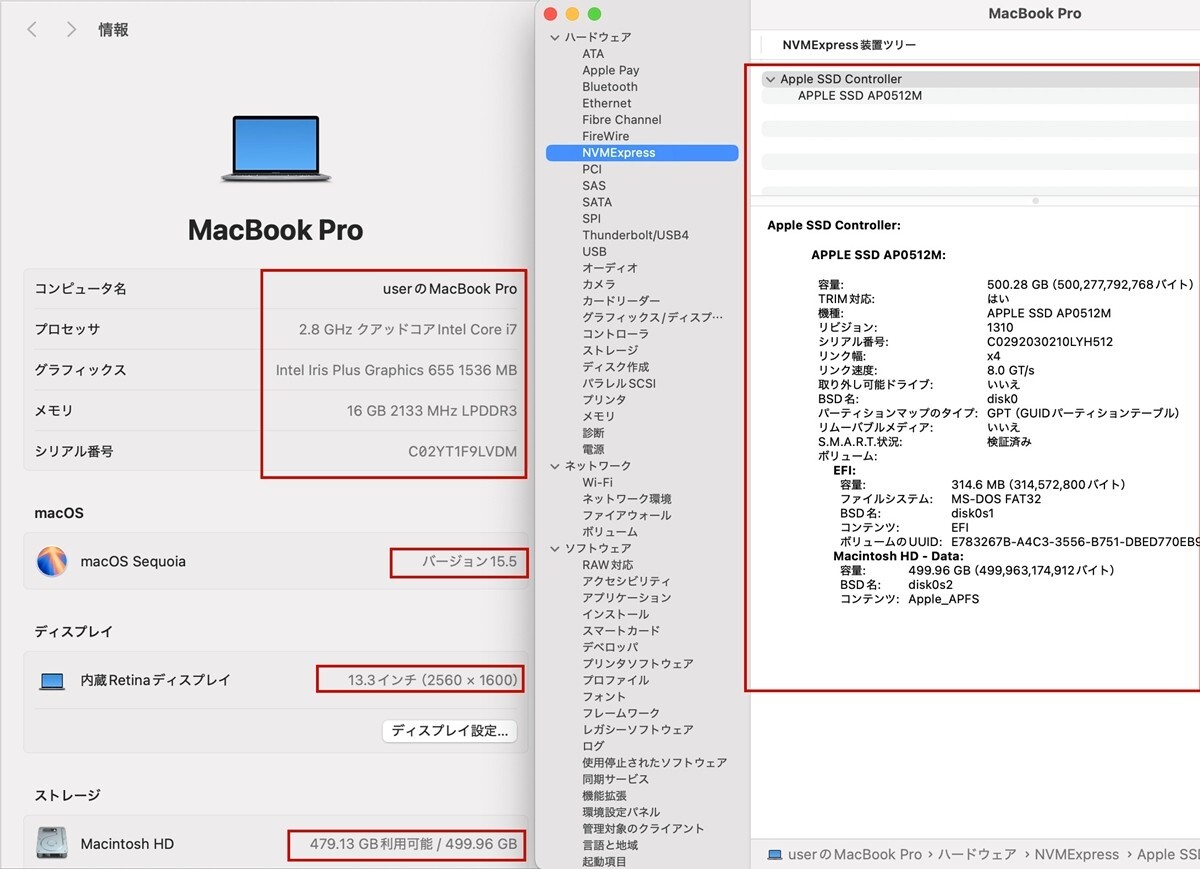Go back with the left chevron in 情報 window
1200x869 pixels.
[x=32, y=30]
